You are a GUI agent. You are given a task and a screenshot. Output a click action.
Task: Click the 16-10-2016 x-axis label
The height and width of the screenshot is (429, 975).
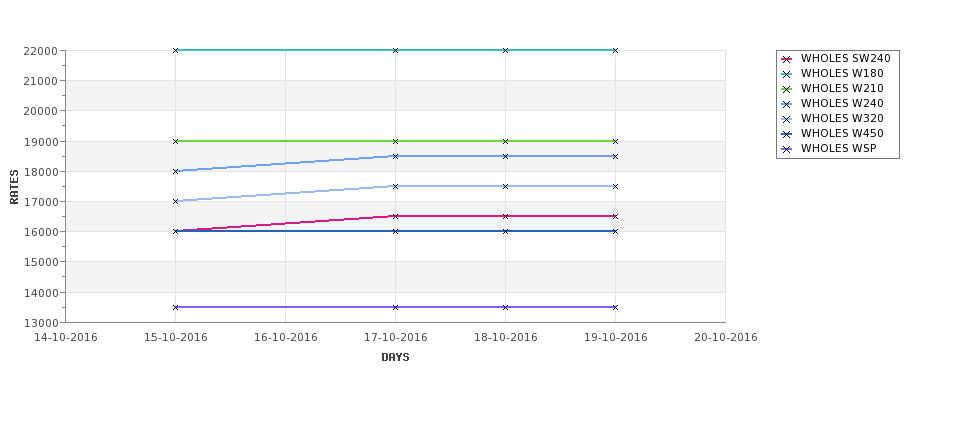click(x=285, y=338)
